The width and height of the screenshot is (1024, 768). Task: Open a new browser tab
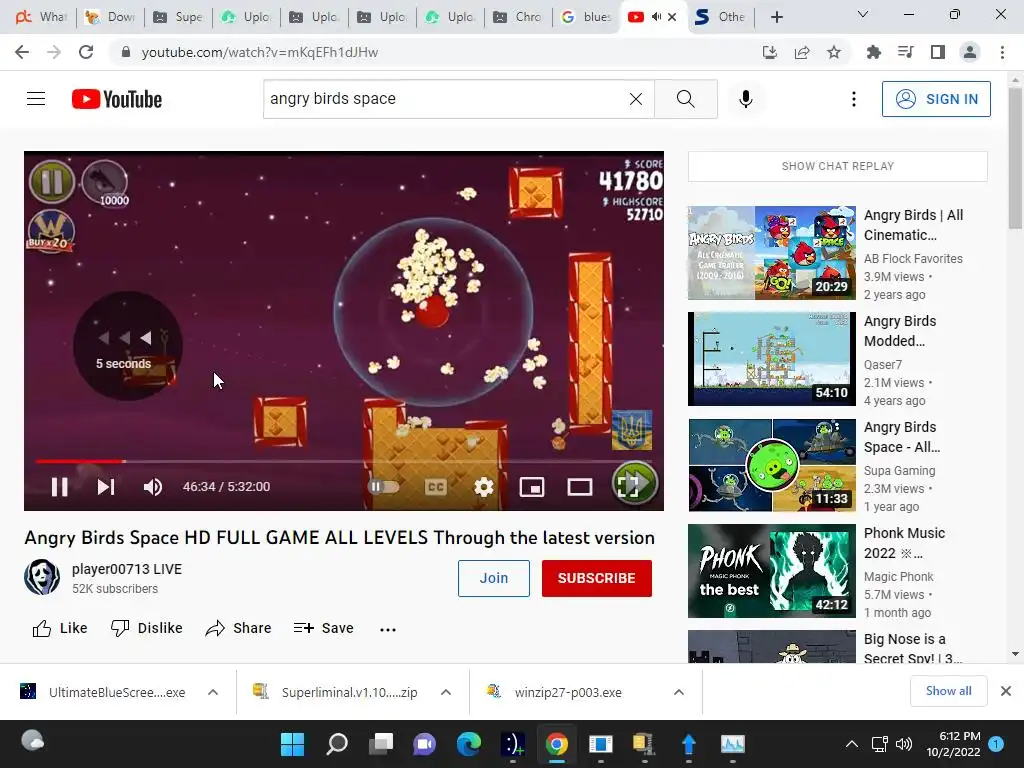pos(776,17)
